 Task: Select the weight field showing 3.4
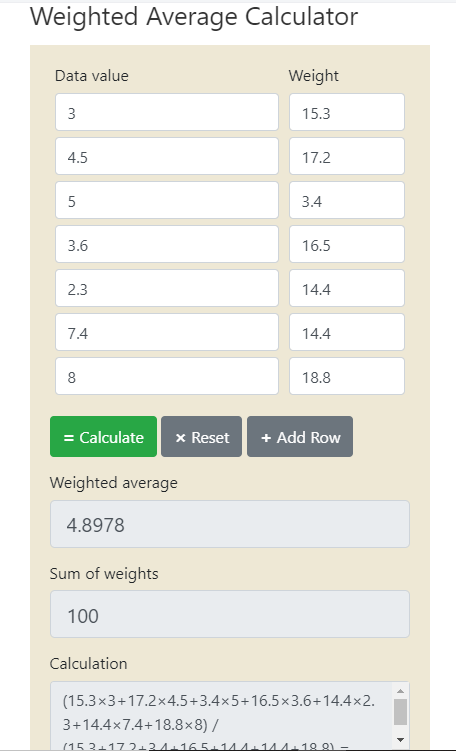pyautogui.click(x=347, y=200)
